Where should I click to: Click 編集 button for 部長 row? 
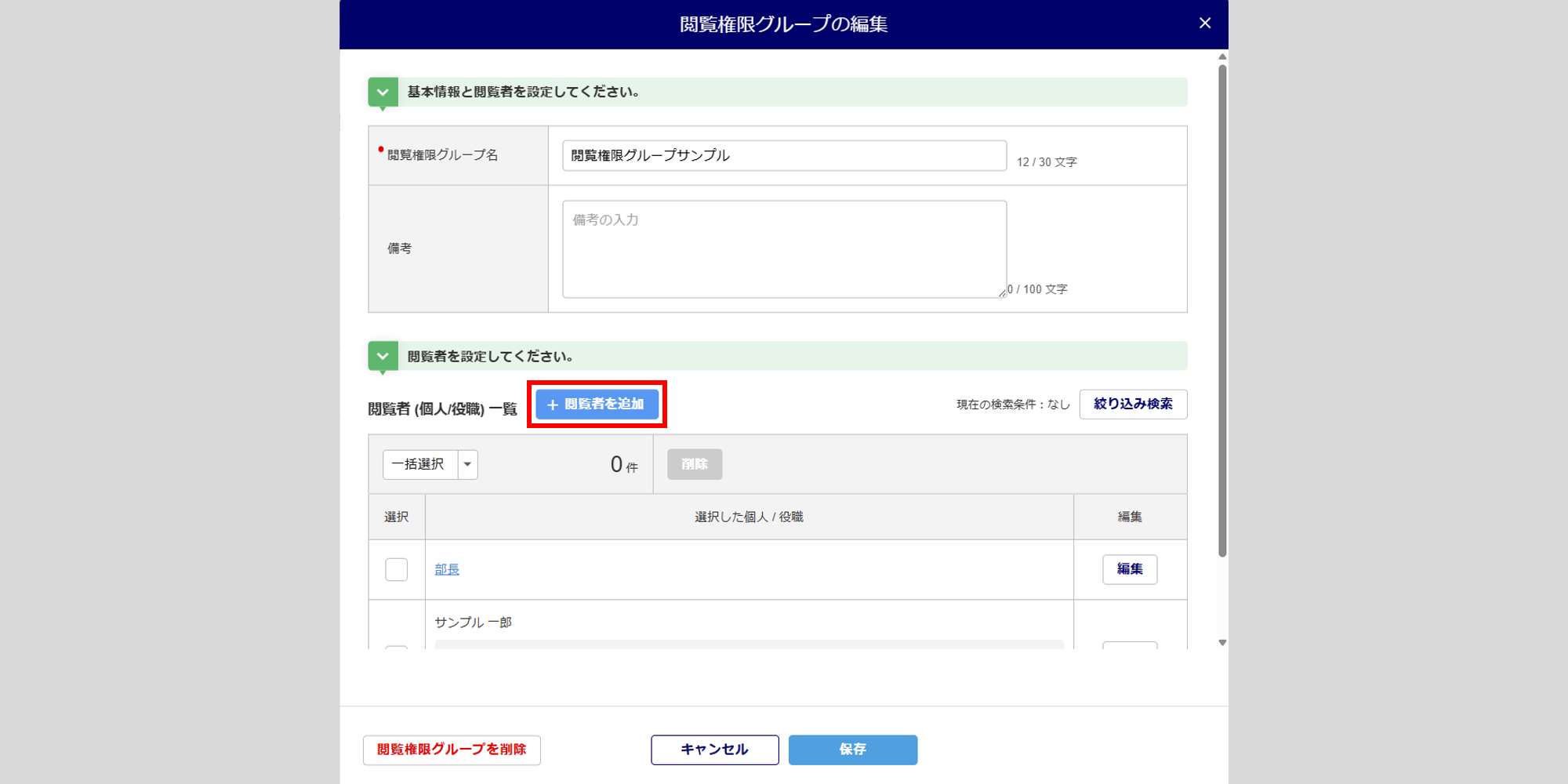(x=1129, y=569)
